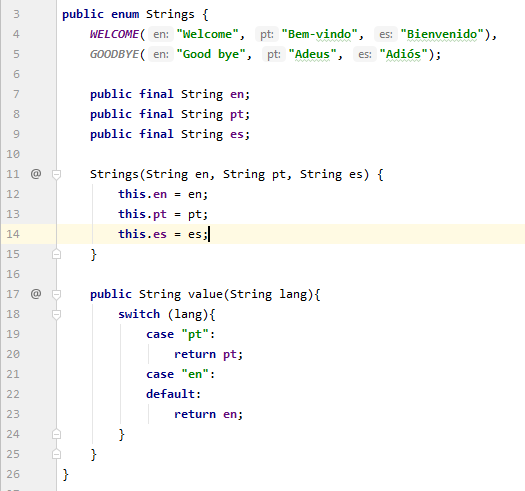Click the "Adiós" string literal

pyautogui.click(x=403, y=54)
